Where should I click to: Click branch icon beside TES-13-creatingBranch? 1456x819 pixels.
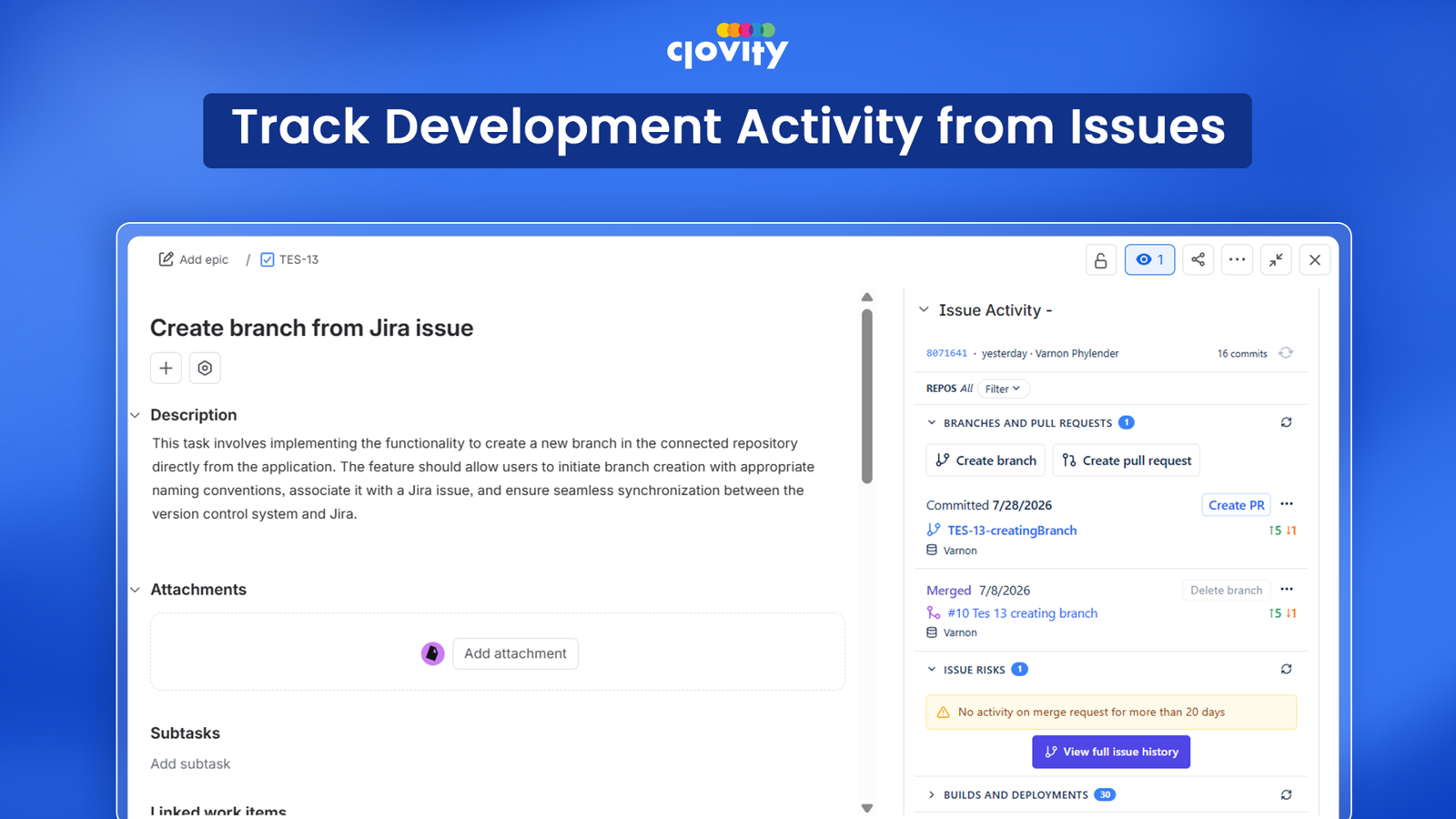pos(933,530)
